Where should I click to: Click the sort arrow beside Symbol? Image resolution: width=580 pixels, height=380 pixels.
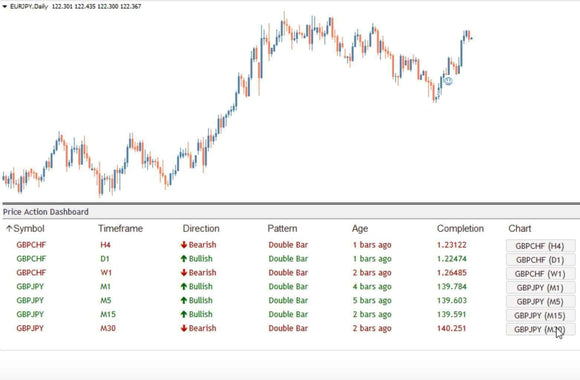(9, 229)
